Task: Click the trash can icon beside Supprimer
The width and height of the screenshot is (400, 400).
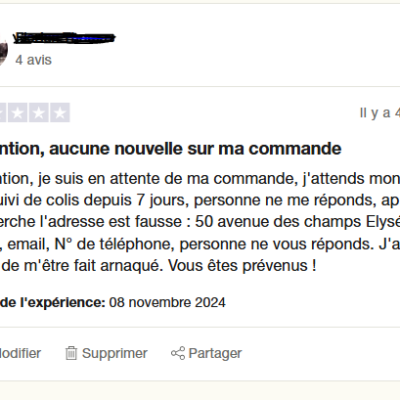Action: (71, 353)
